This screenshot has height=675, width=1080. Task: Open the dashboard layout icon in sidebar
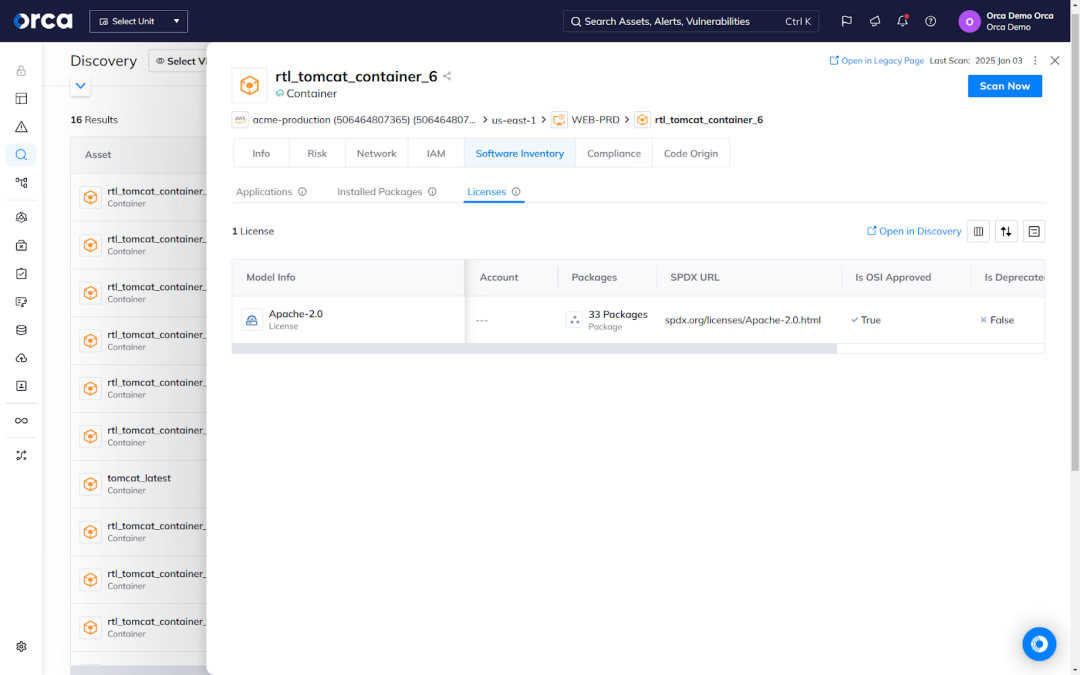(21, 98)
